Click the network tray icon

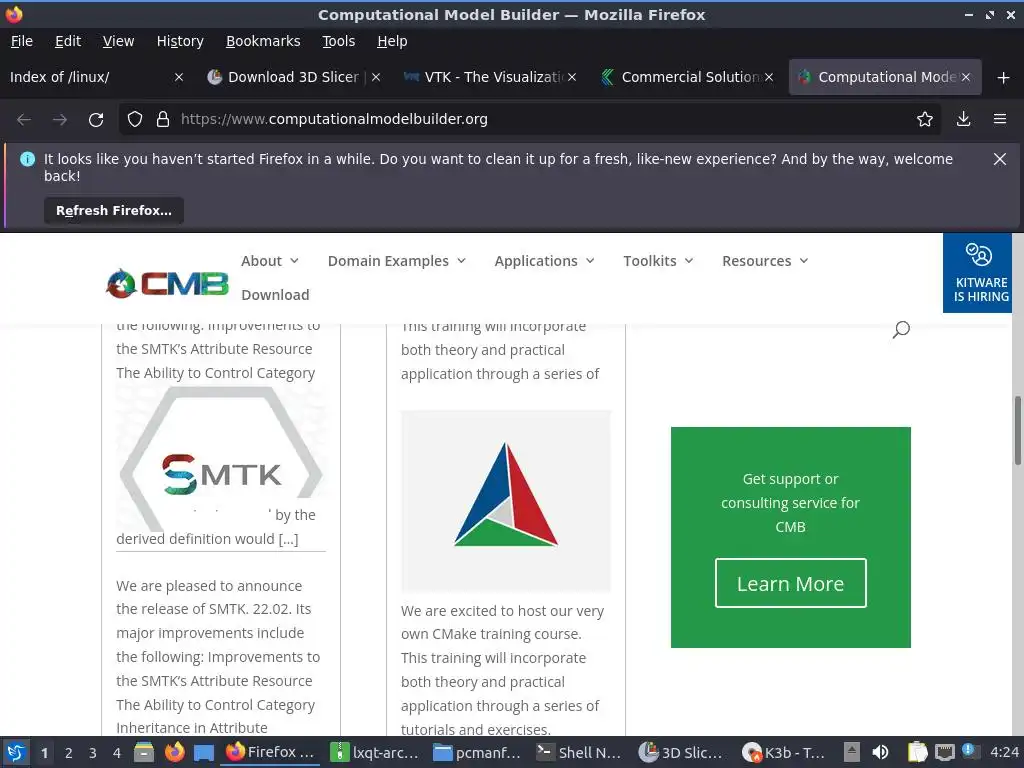pyautogui.click(x=944, y=752)
